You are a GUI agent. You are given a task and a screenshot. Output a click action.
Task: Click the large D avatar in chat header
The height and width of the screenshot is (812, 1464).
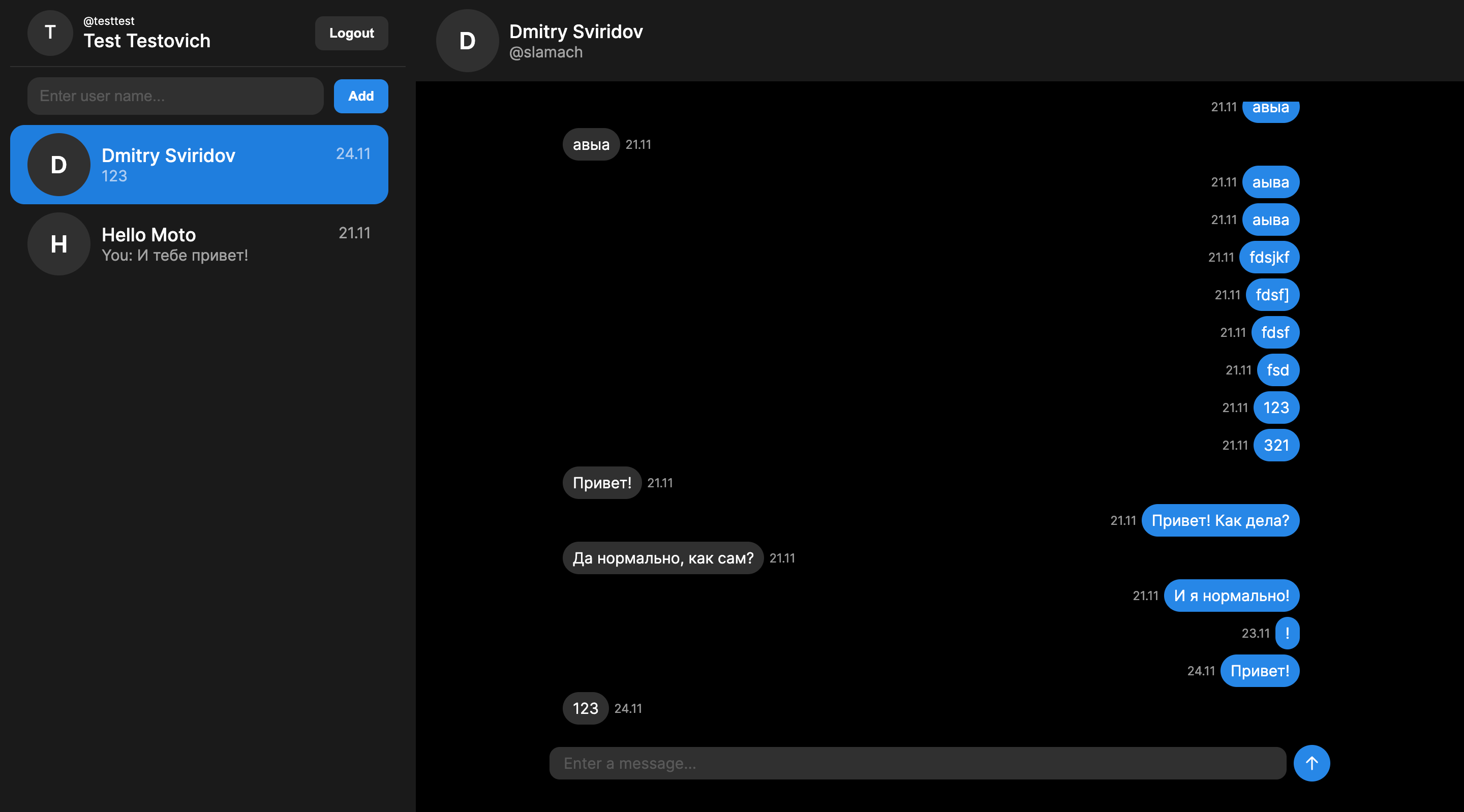point(467,41)
